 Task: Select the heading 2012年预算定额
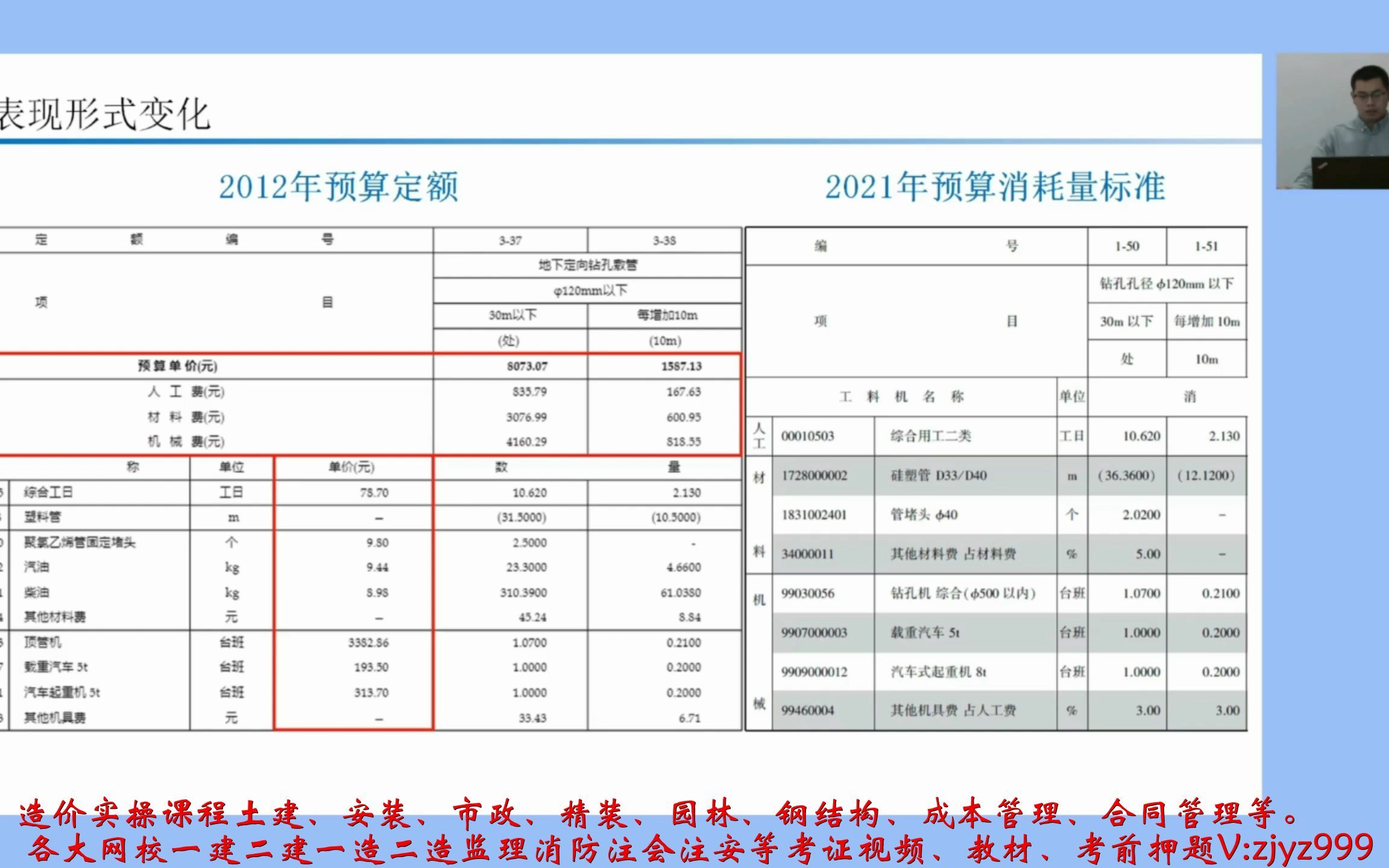[x=338, y=187]
